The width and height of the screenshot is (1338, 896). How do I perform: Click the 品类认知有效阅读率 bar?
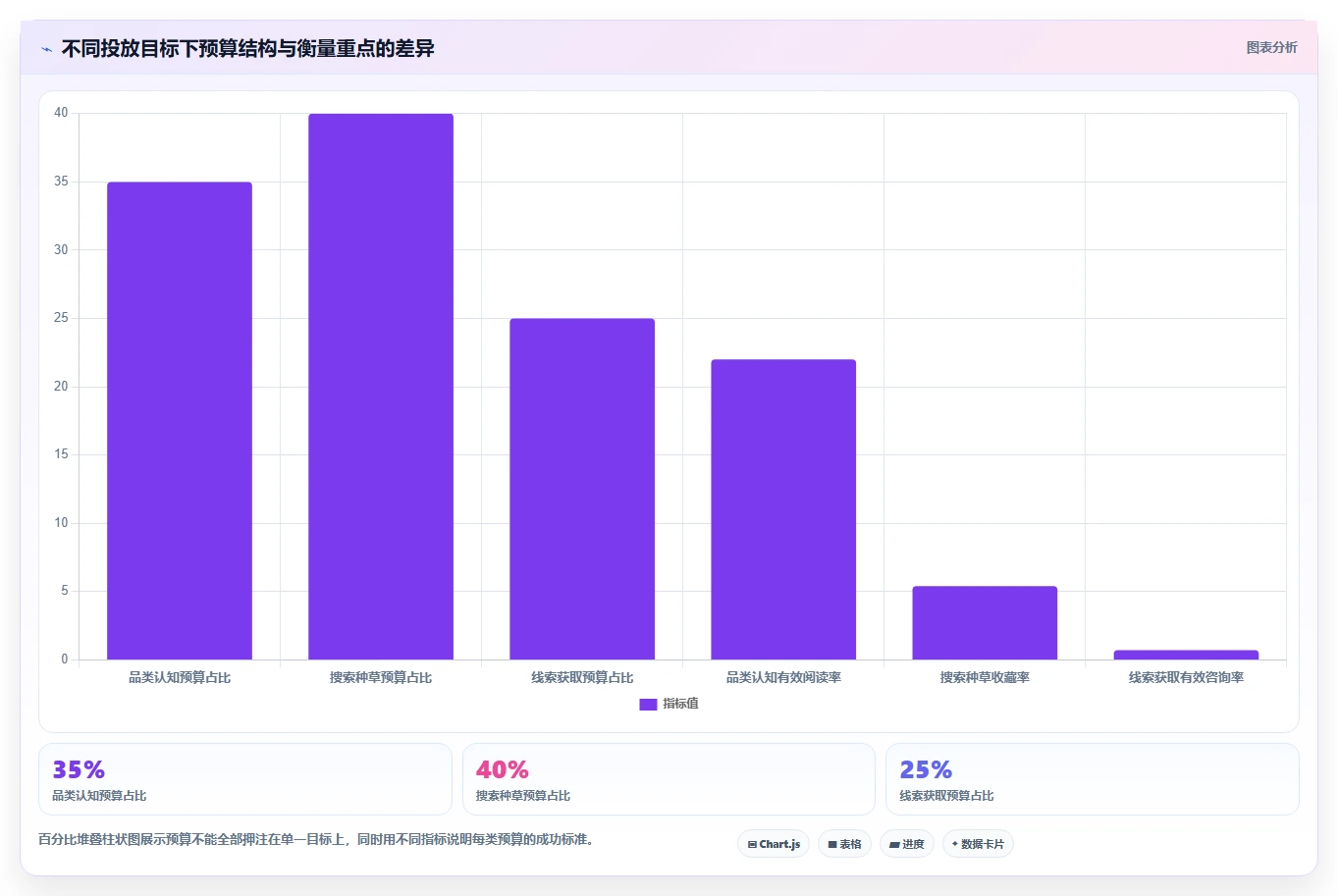783,509
